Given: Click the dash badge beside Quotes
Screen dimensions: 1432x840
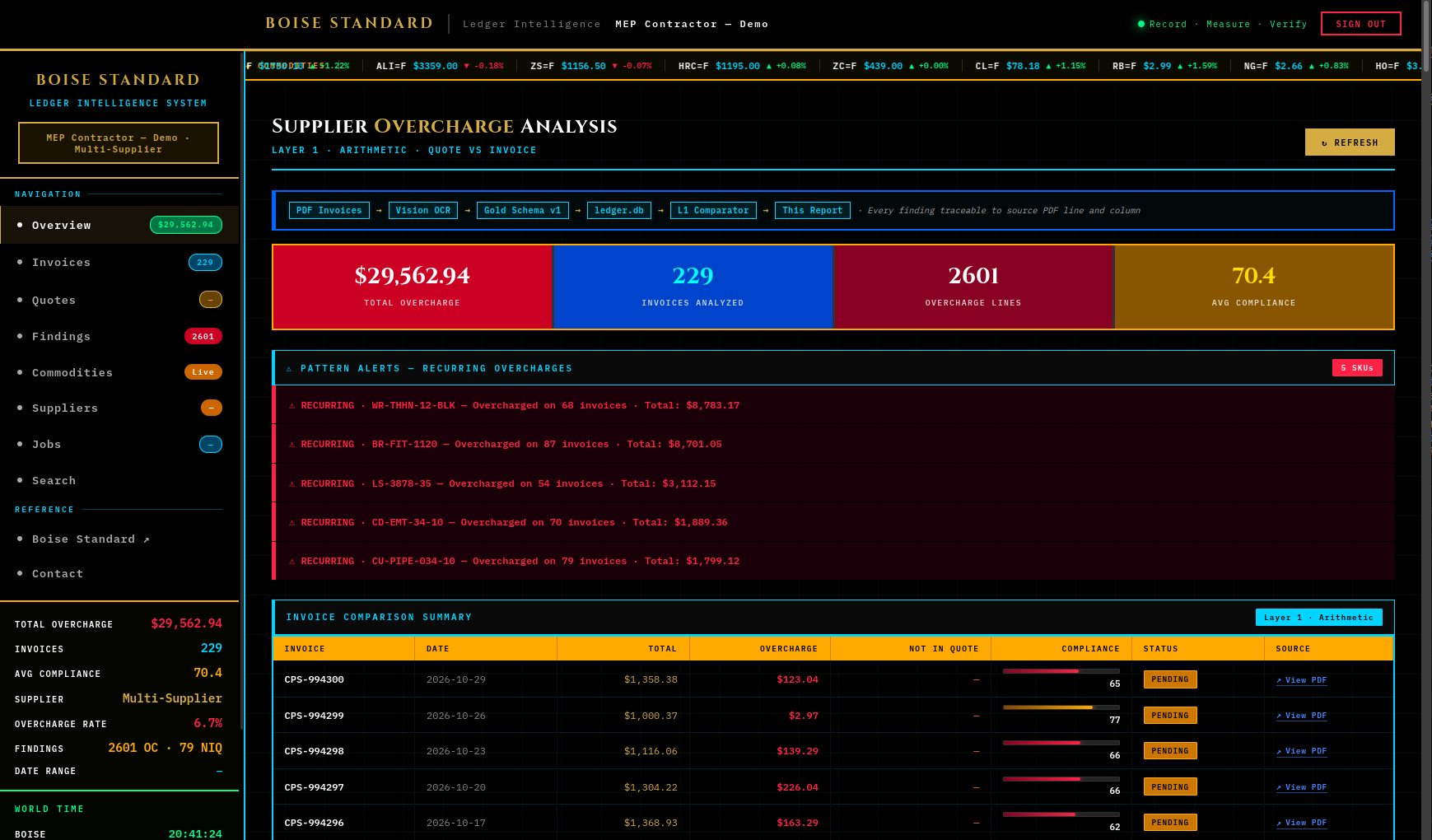Looking at the screenshot, I should tap(210, 300).
